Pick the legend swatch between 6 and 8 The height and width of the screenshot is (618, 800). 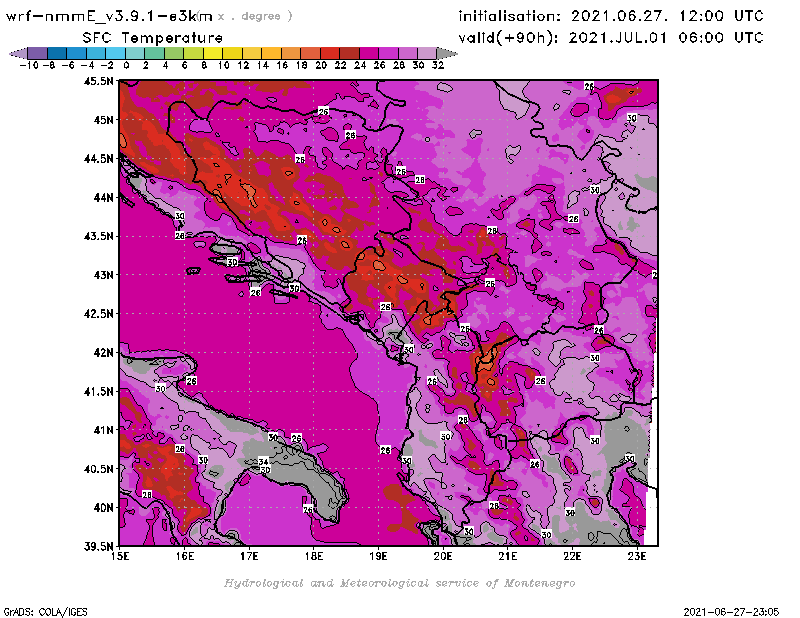[193, 53]
